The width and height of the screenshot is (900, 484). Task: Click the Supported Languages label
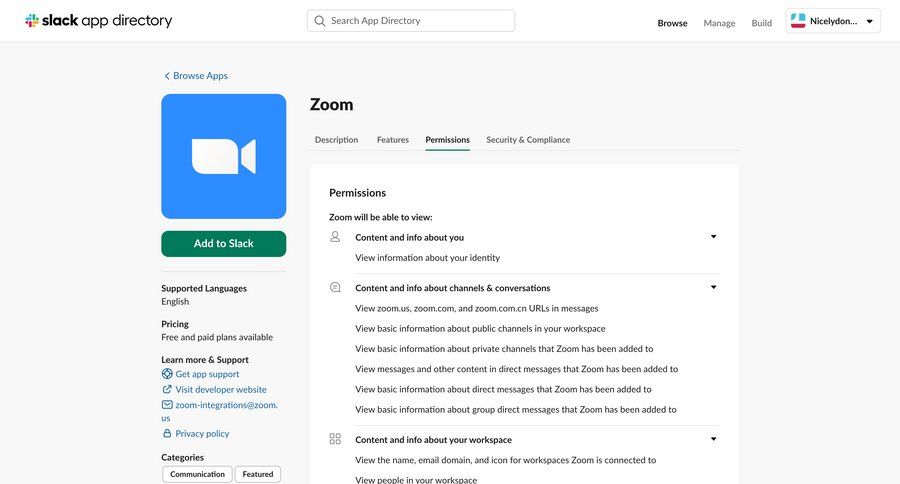204,288
